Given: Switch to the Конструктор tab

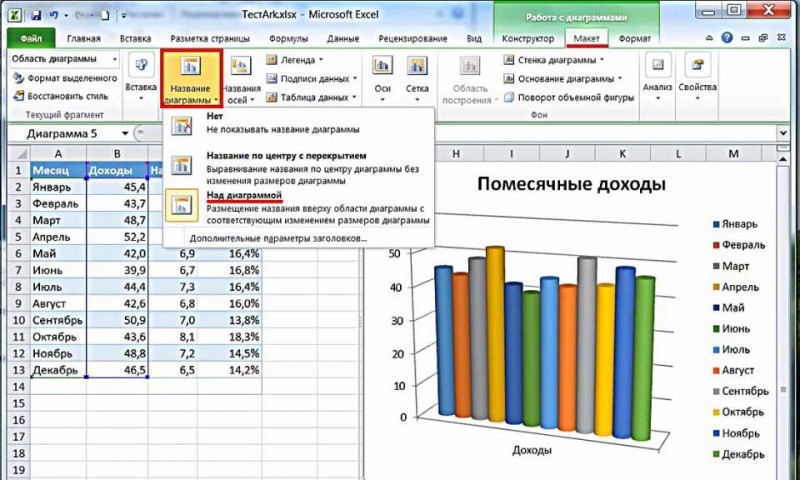Looking at the screenshot, I should click(528, 39).
